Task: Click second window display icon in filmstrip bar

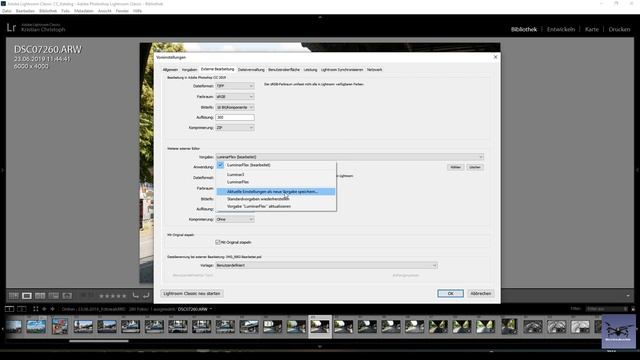Action: click(22, 309)
